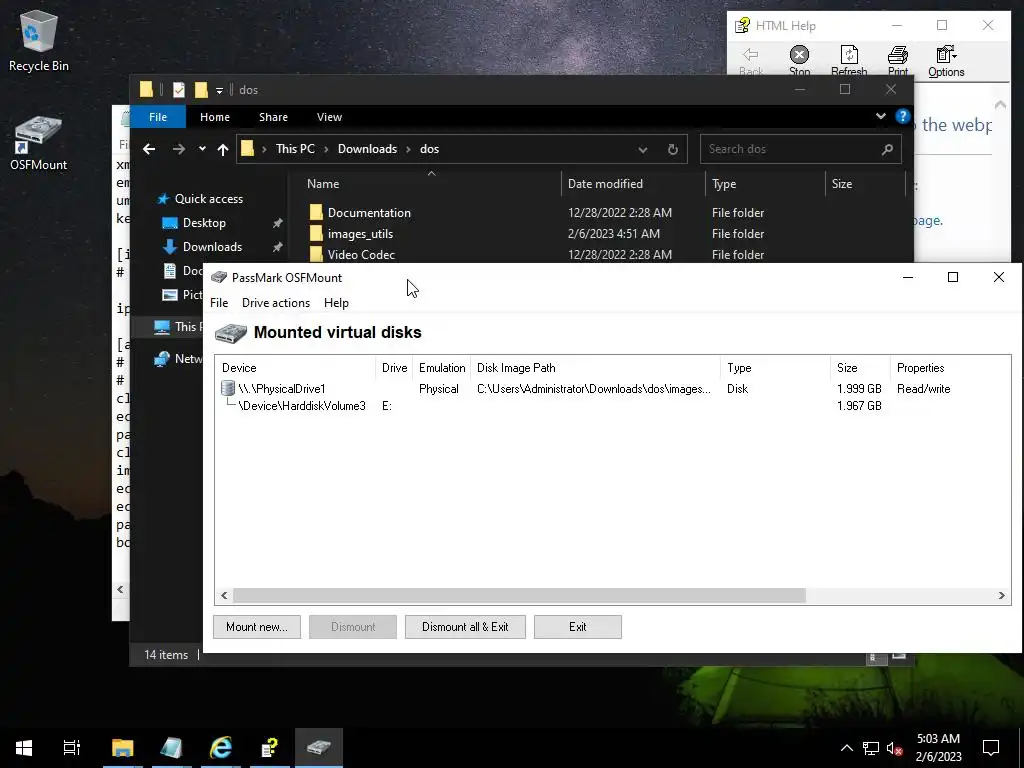Viewport: 1024px width, 768px height.
Task: Switch to the Home ribbon tab
Action: 215,117
